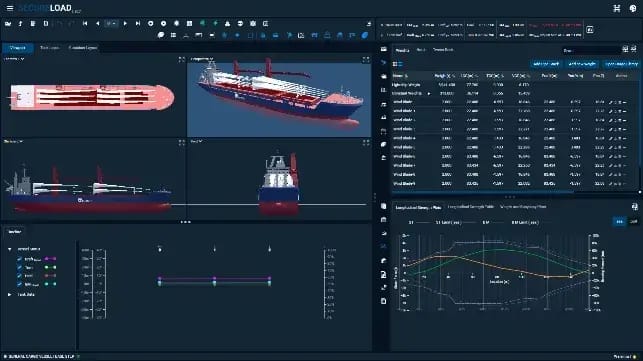This screenshot has width=643, height=361.
Task: Open the third tab in the weights panel
Action: [443, 50]
